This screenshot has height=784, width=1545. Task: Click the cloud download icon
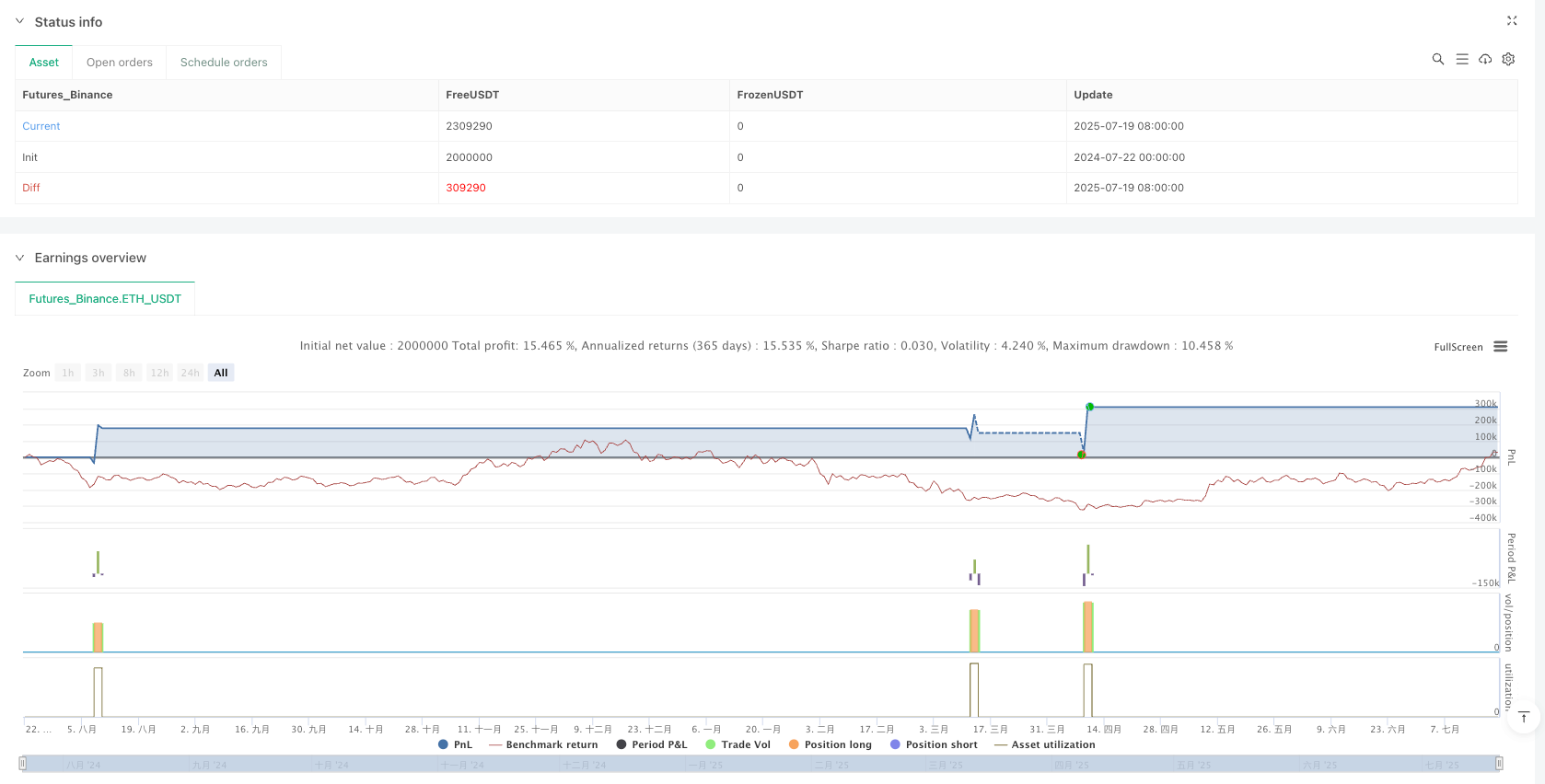(x=1485, y=59)
